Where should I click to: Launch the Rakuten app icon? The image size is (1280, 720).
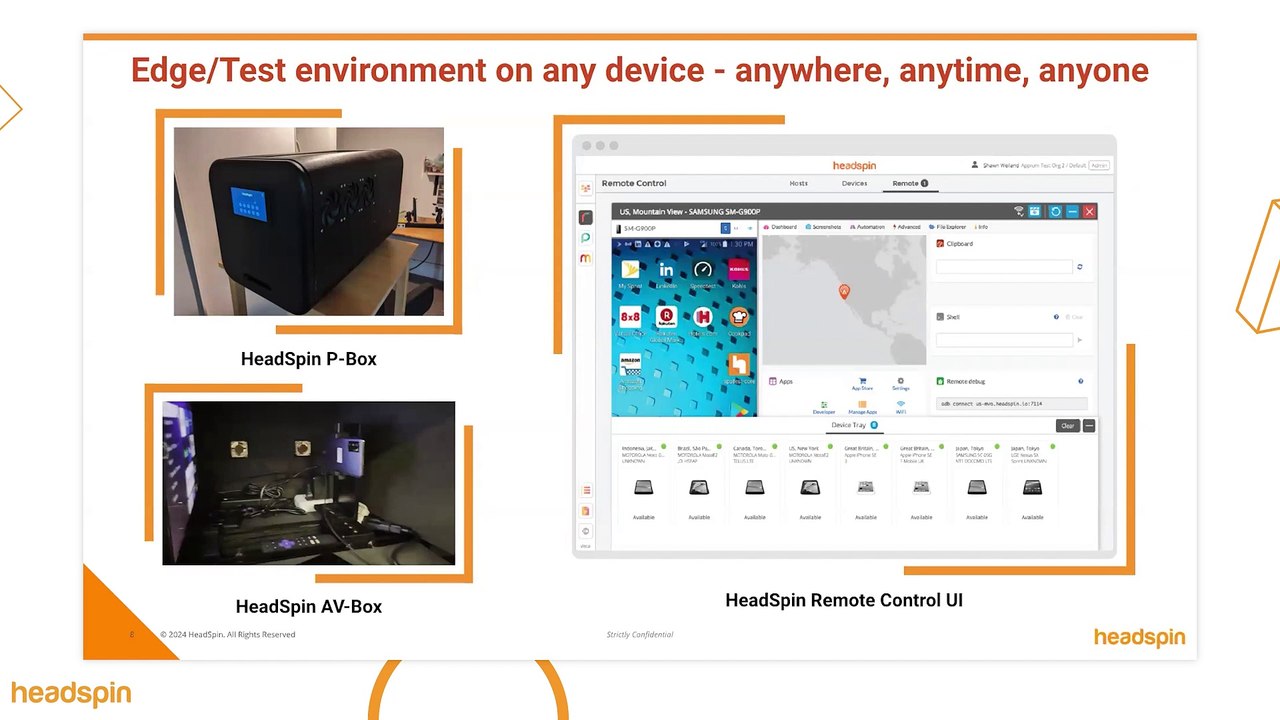[x=666, y=317]
